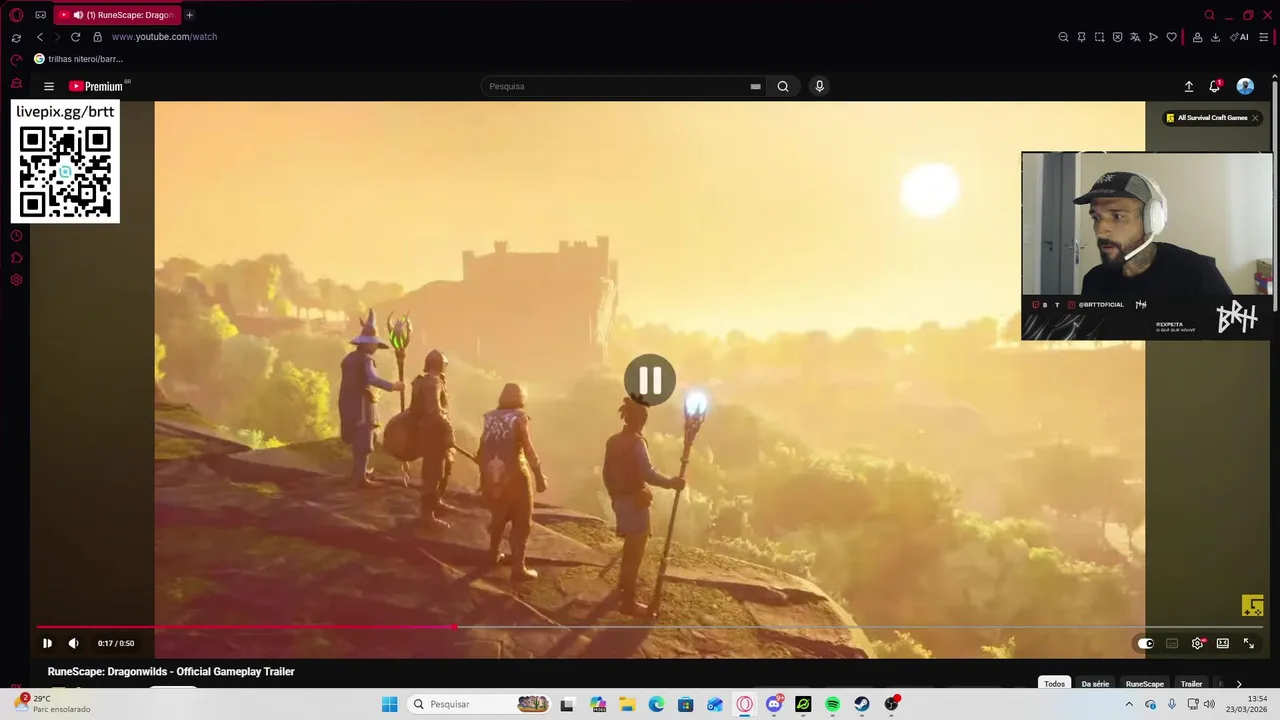The image size is (1280, 720).
Task: Select the Todos filter chip
Action: pyautogui.click(x=1054, y=684)
